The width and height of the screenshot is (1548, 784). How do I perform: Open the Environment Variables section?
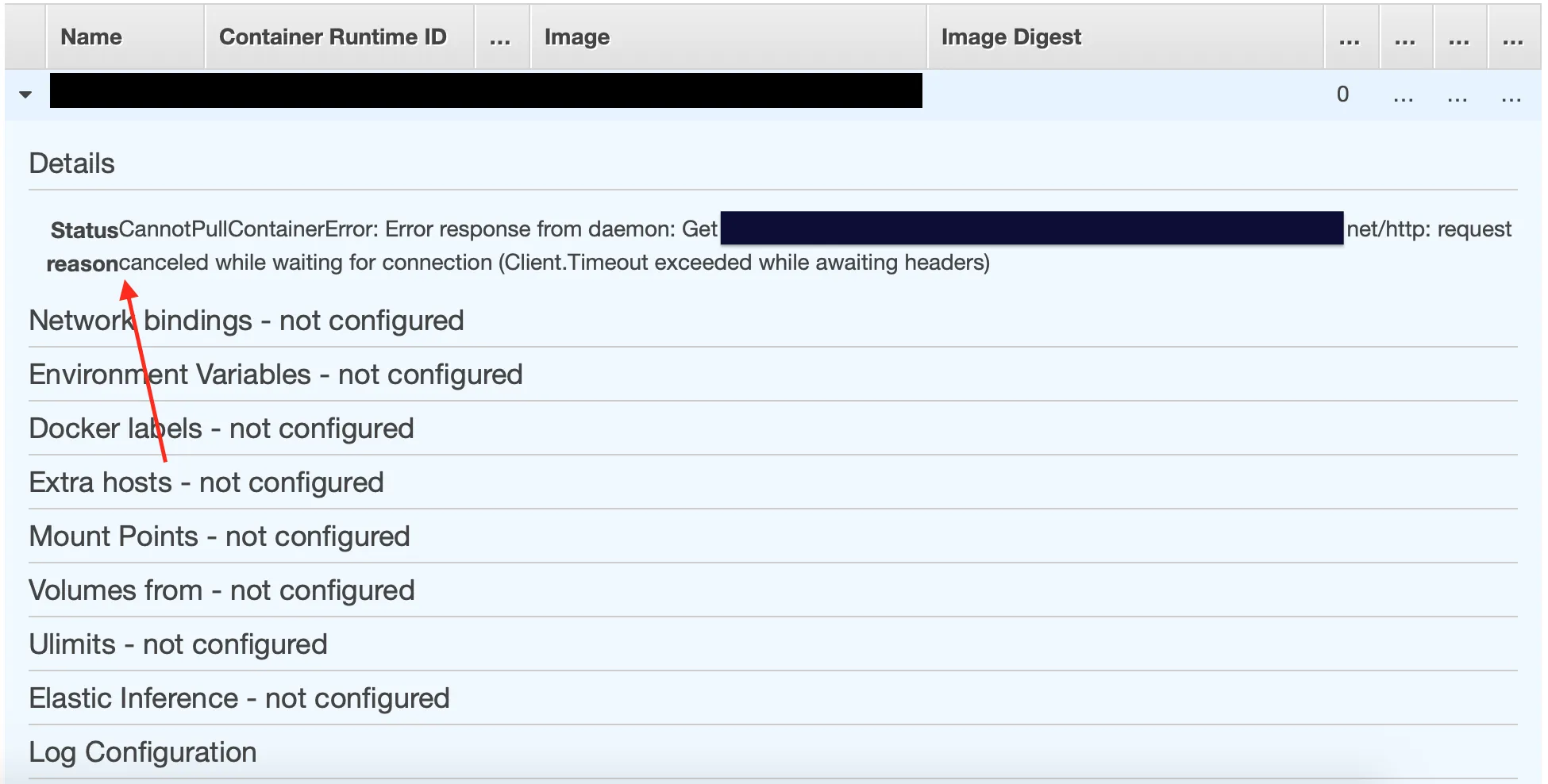click(x=275, y=375)
